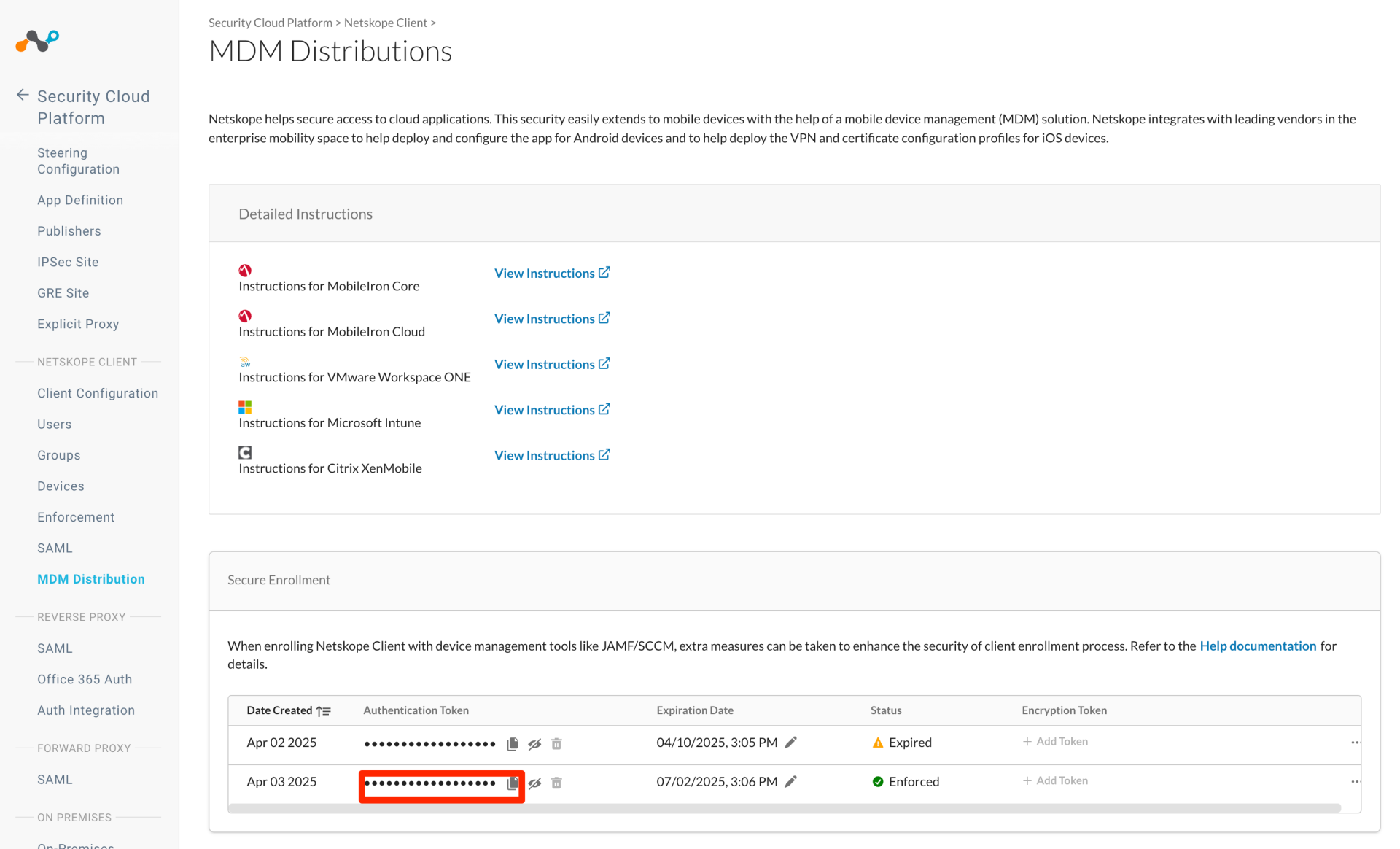
Task: Click the Microsoft Intune icon
Action: click(x=245, y=406)
